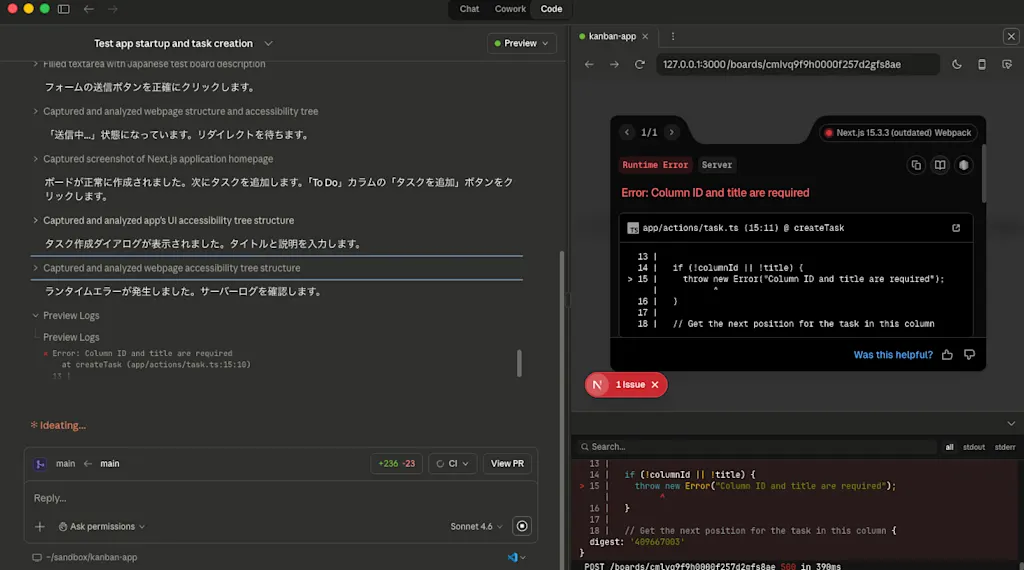1024x570 pixels.
Task: Click the browser back arrow in preview
Action: tap(589, 65)
